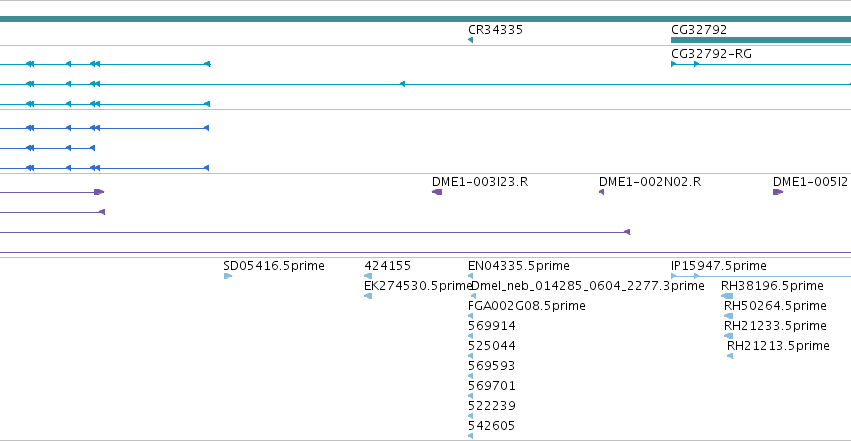Select the 424155 feature label

[388, 266]
